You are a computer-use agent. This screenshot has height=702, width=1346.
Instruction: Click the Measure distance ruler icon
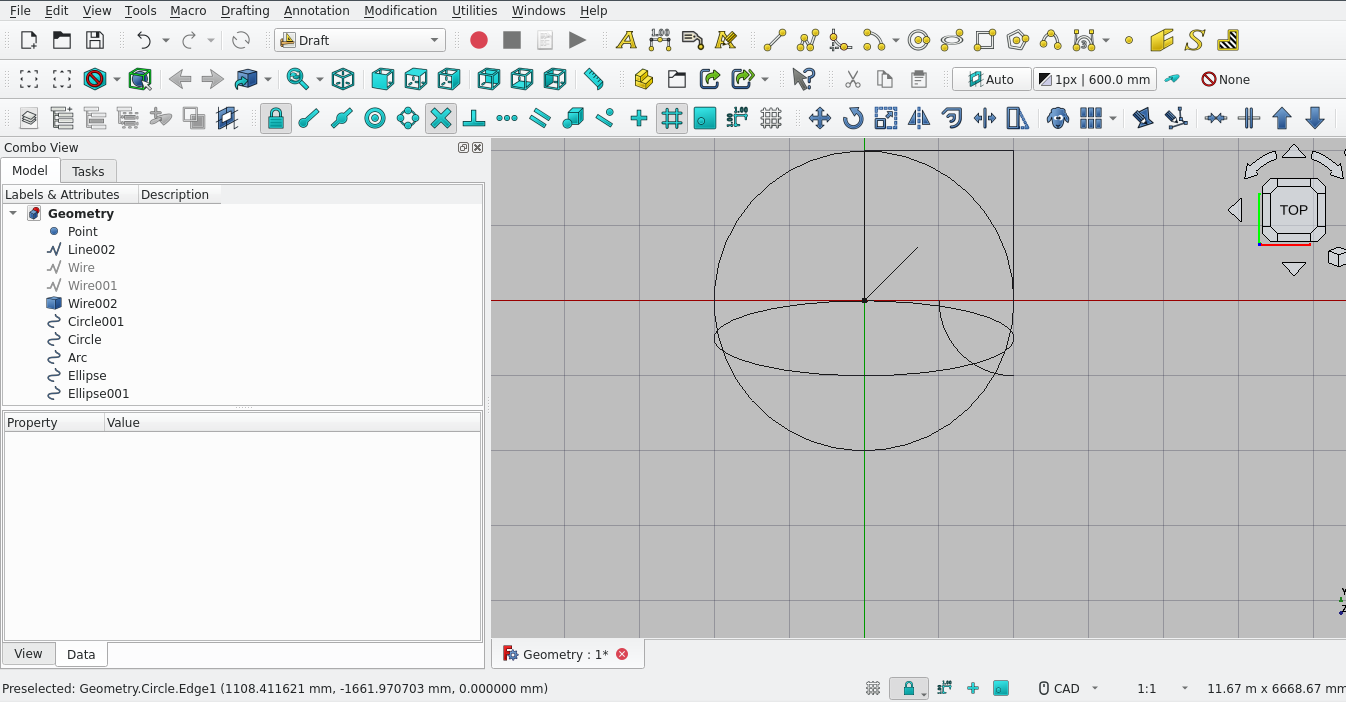click(594, 79)
